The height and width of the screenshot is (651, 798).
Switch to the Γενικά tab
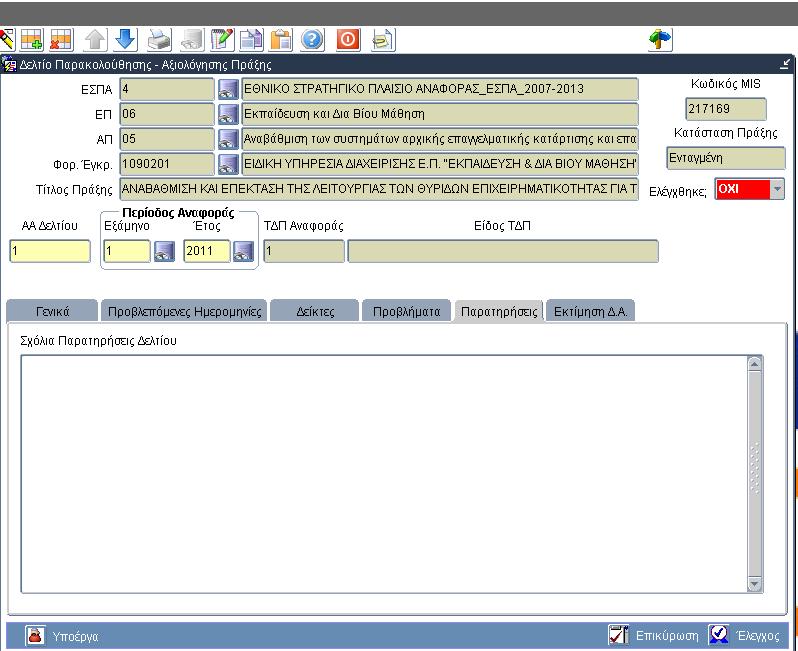tap(52, 312)
